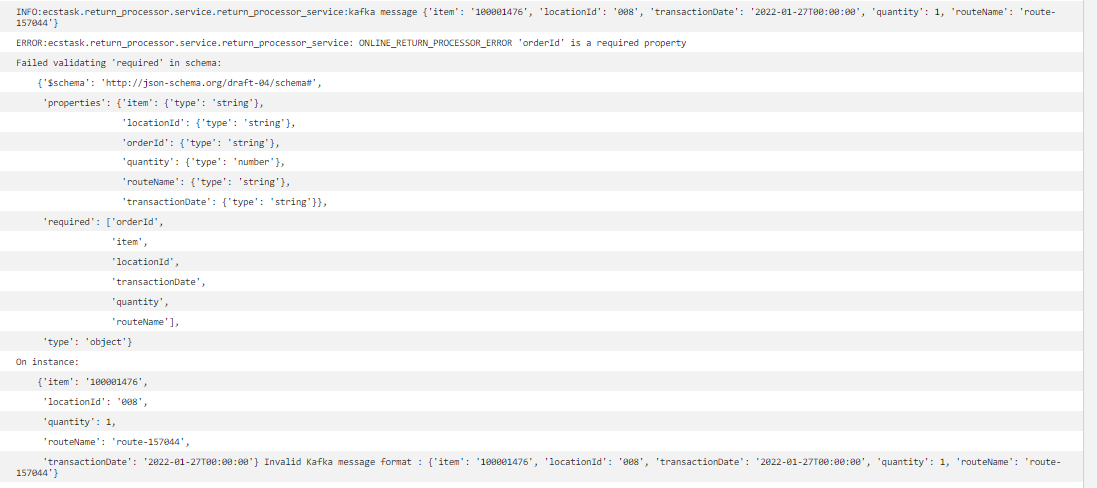This screenshot has width=1097, height=488.
Task: Select the 'quantity': 1, instance line
Action: pyautogui.click(x=542, y=422)
